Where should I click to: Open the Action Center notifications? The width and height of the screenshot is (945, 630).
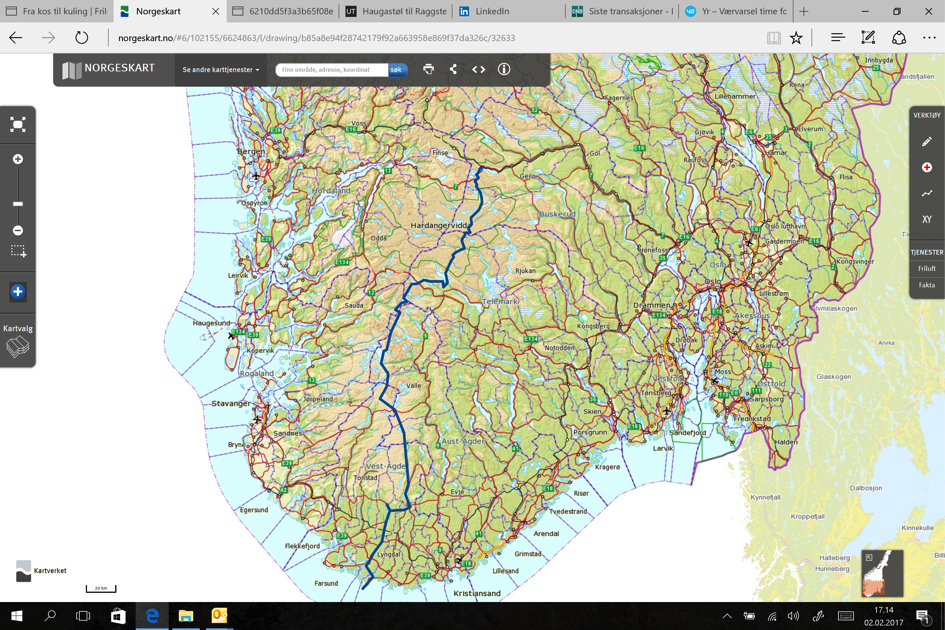(x=922, y=616)
